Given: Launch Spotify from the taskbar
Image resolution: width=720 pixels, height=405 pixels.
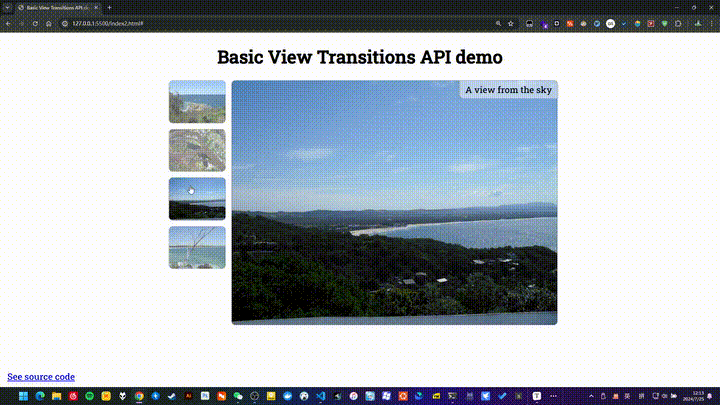Looking at the screenshot, I should point(89,396).
